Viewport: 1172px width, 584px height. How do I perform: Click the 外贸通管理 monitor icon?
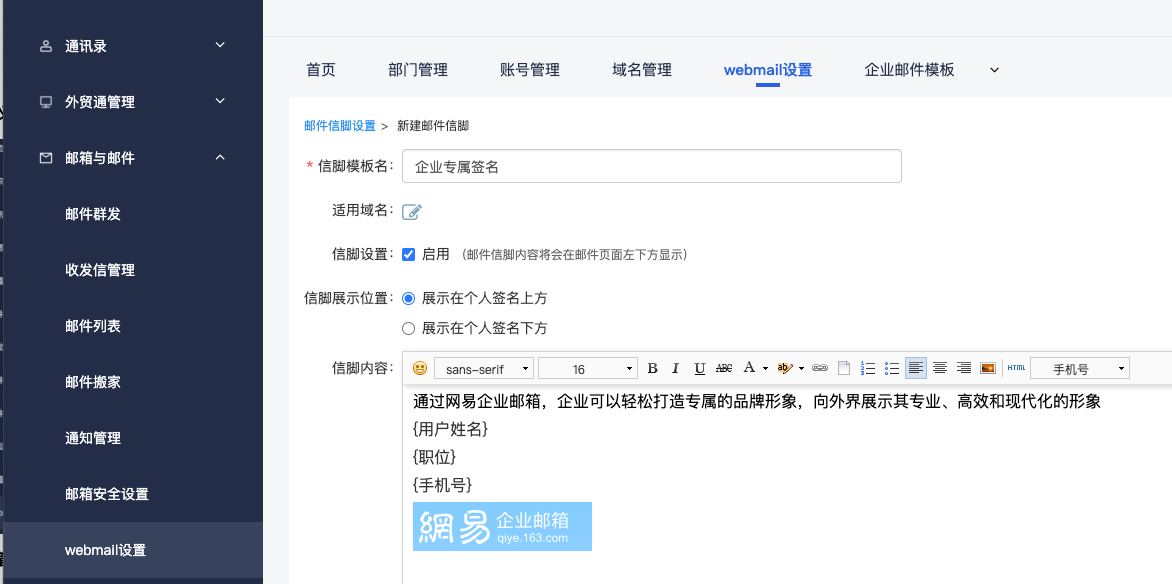(46, 102)
